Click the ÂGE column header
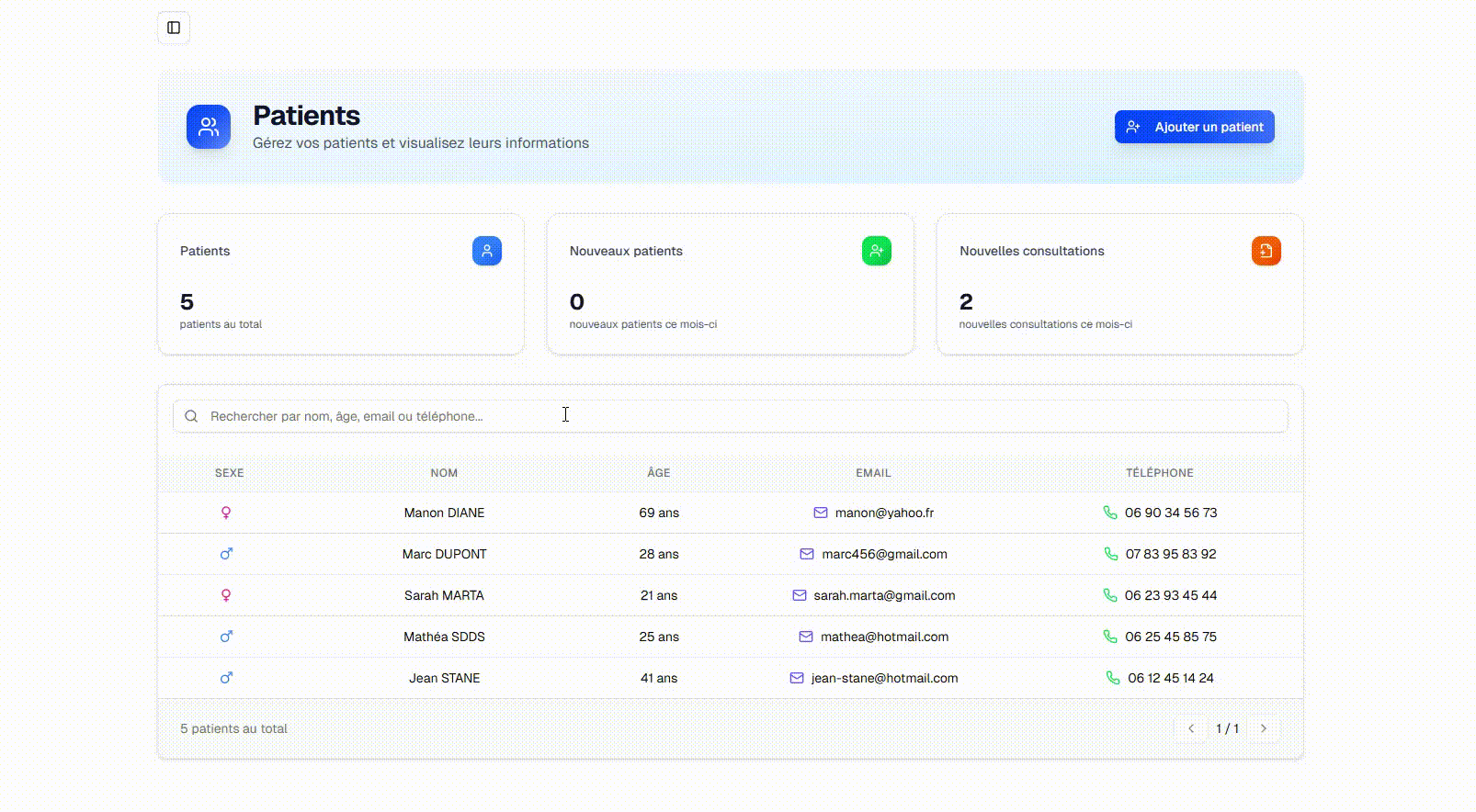Viewport: 1476px width, 812px height. (658, 473)
